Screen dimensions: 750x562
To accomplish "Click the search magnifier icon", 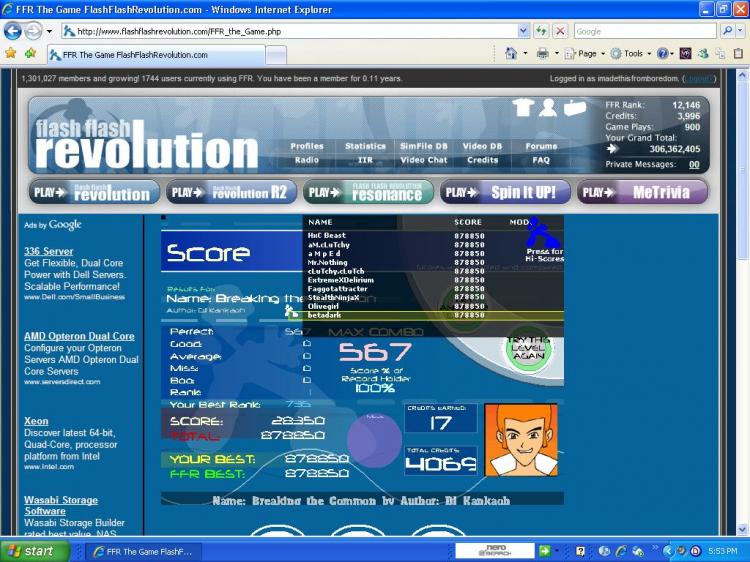I will tap(726, 31).
